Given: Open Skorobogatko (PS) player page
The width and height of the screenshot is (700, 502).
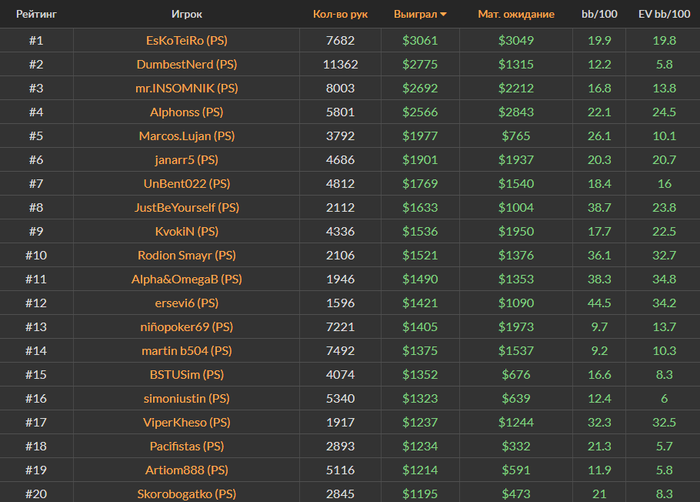Looking at the screenshot, I should click(186, 493).
